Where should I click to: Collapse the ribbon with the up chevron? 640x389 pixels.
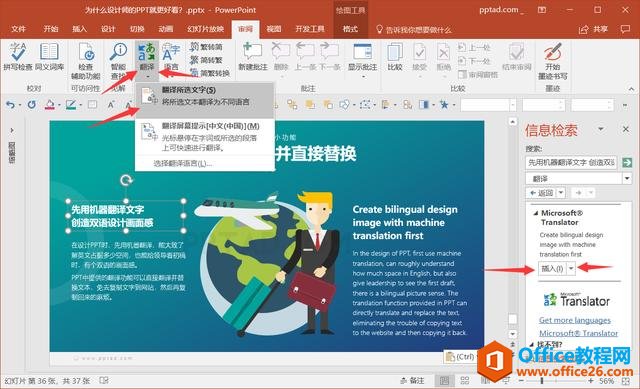pyautogui.click(x=631, y=88)
